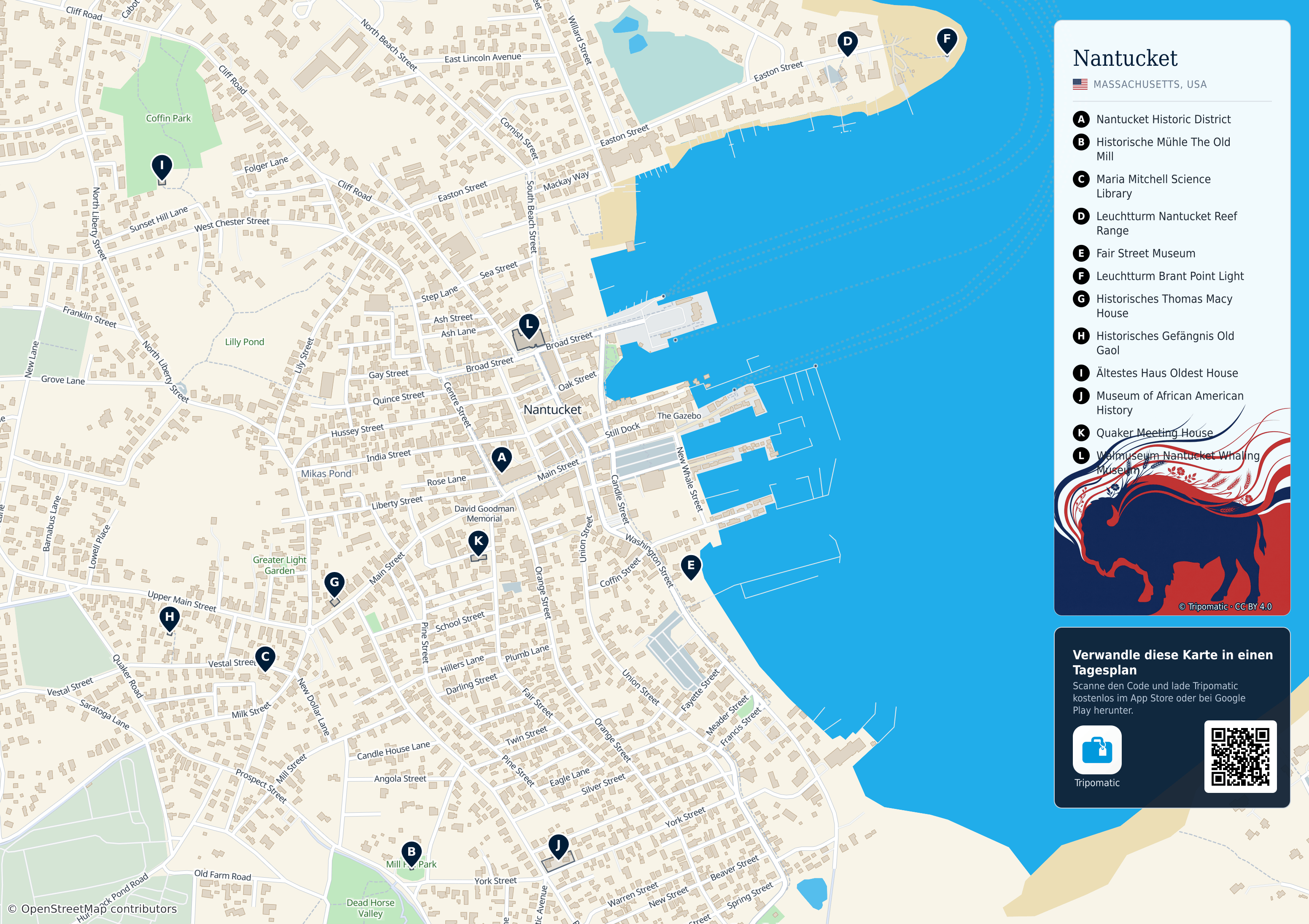Click the 'MASSACHUSETTS, USA' subtitle
This screenshot has height=924, width=1309.
click(1150, 84)
